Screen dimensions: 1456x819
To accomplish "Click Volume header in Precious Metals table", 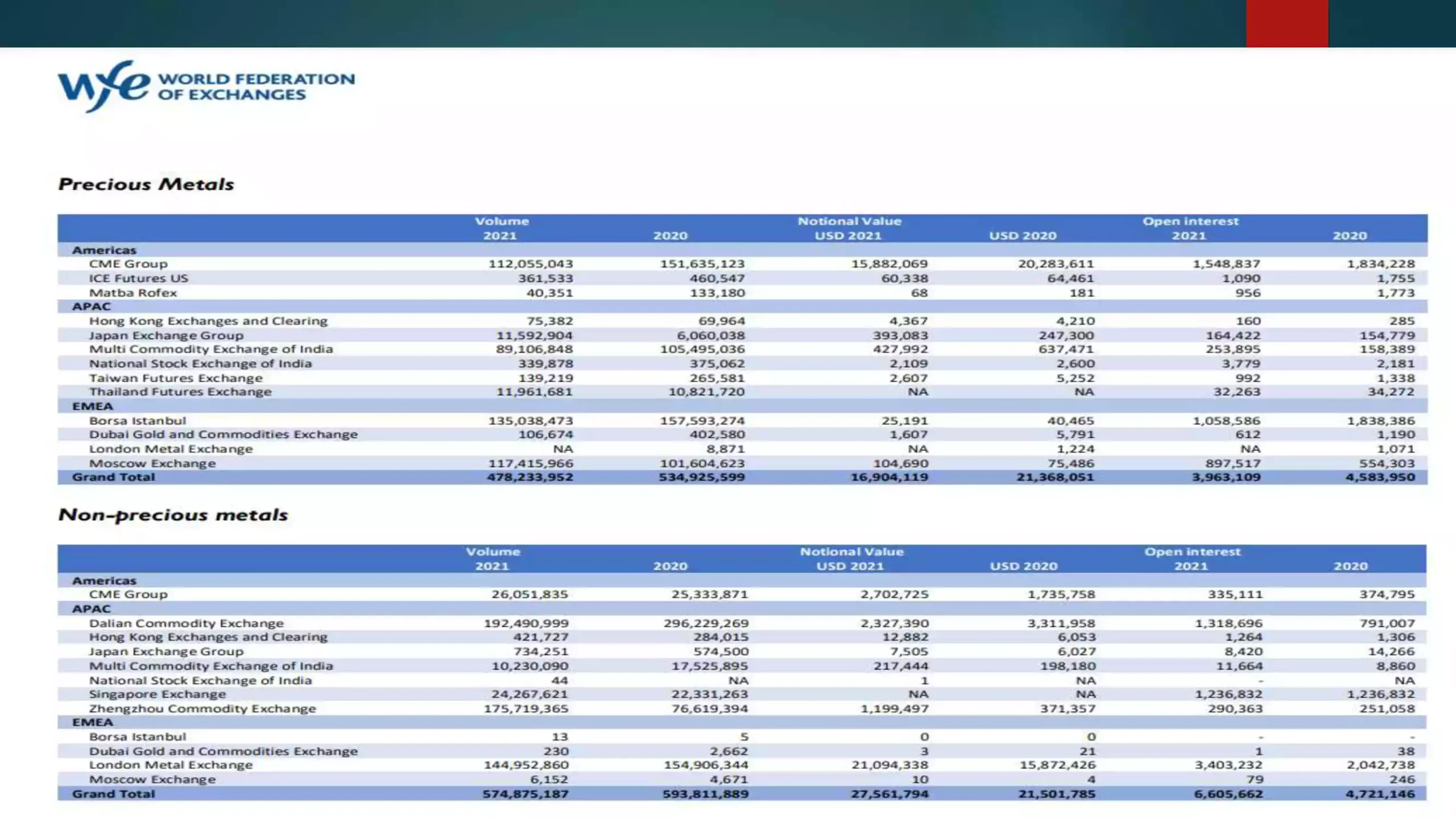I will 502,221.
